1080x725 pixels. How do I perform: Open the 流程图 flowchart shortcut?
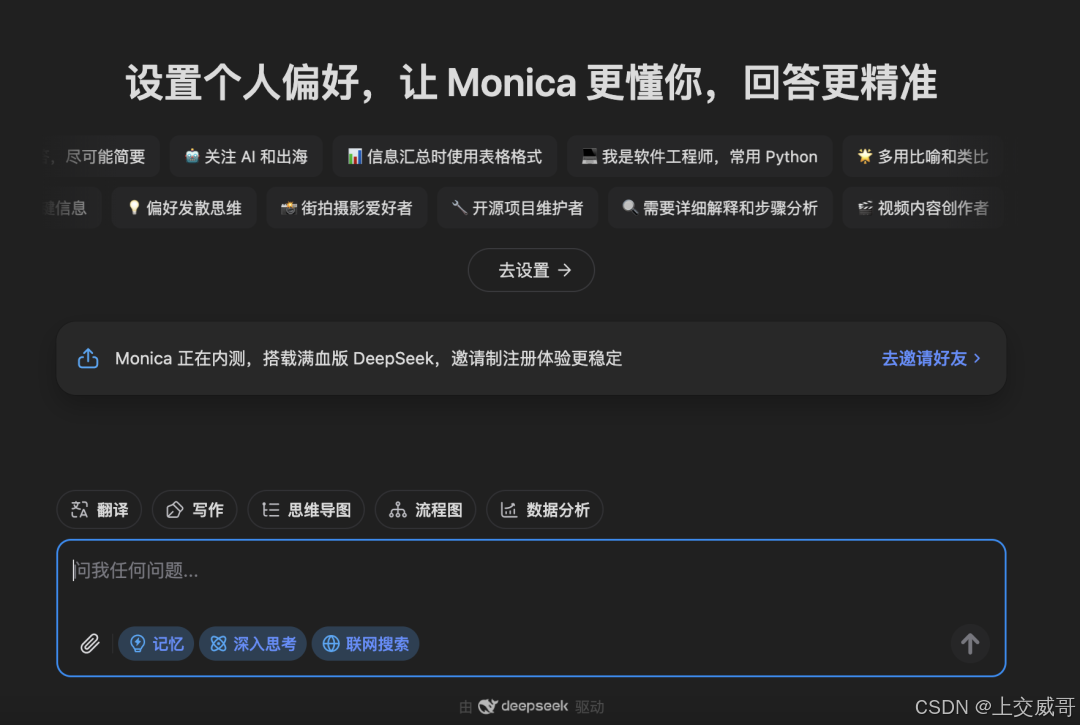point(425,509)
